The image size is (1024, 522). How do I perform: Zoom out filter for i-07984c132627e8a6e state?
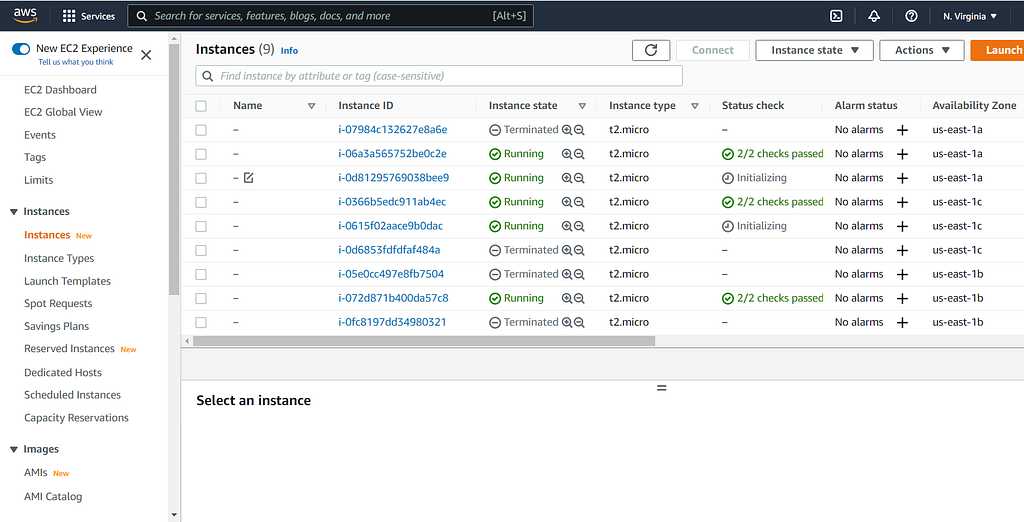point(579,130)
